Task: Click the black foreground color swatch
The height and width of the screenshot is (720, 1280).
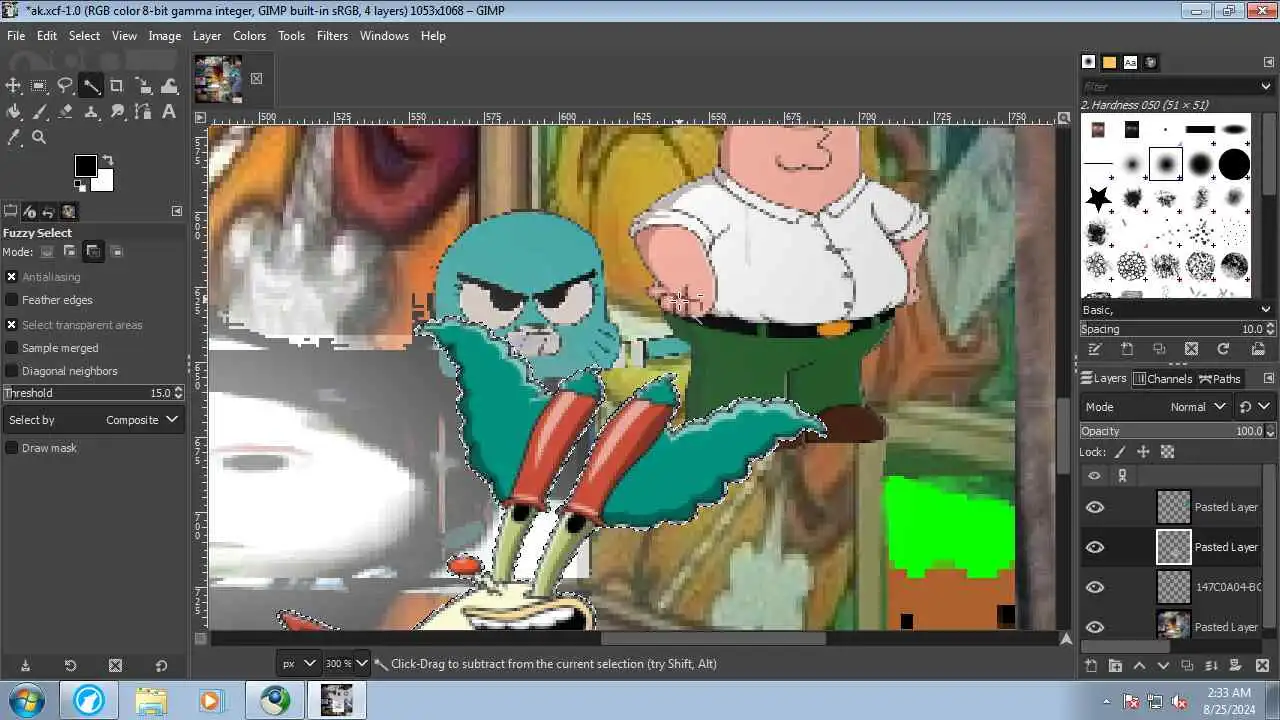Action: [85, 166]
